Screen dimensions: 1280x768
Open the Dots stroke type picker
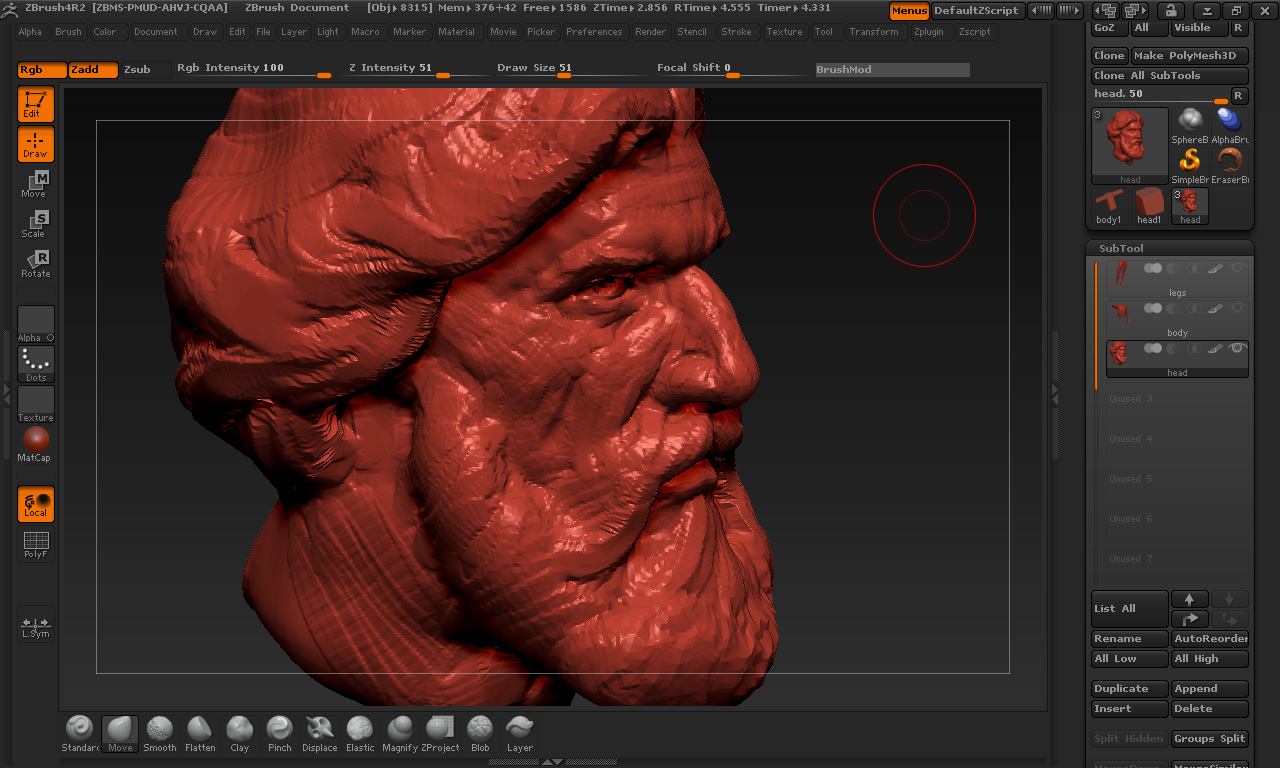36,364
